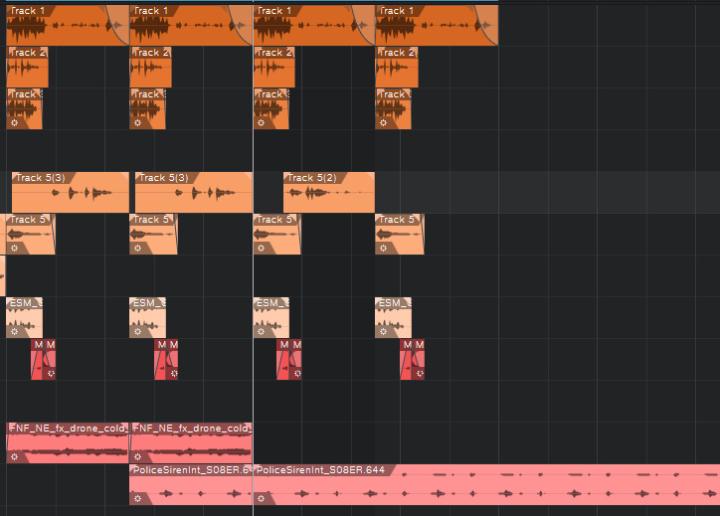This screenshot has height=516, width=720.
Task: Click gear icon on first red M clip pair
Action: 51,374
